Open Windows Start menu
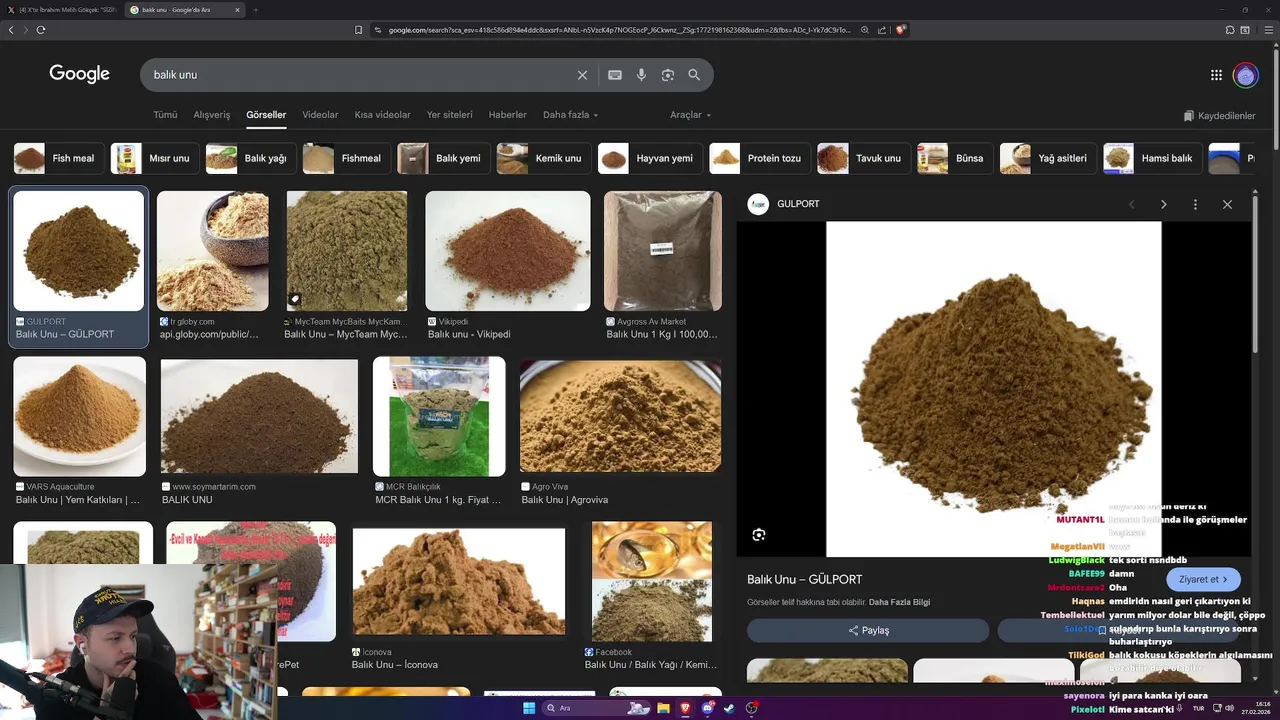 (529, 708)
